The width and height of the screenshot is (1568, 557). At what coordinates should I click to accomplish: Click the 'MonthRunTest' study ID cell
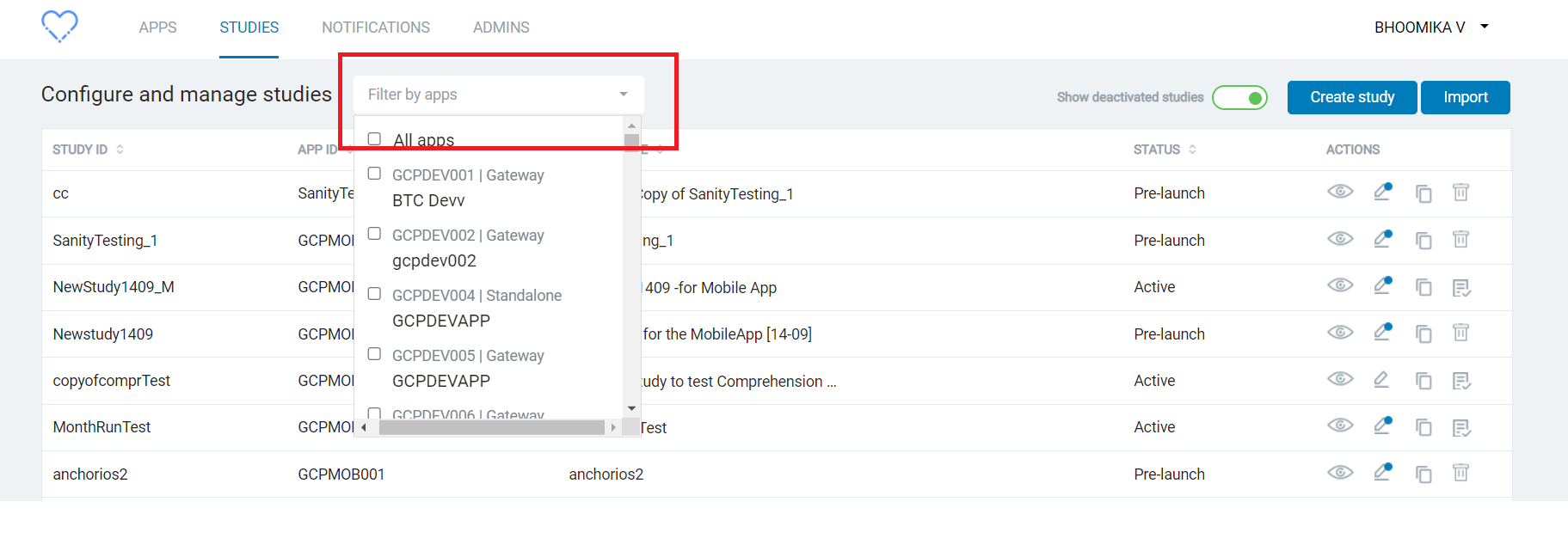(x=101, y=427)
